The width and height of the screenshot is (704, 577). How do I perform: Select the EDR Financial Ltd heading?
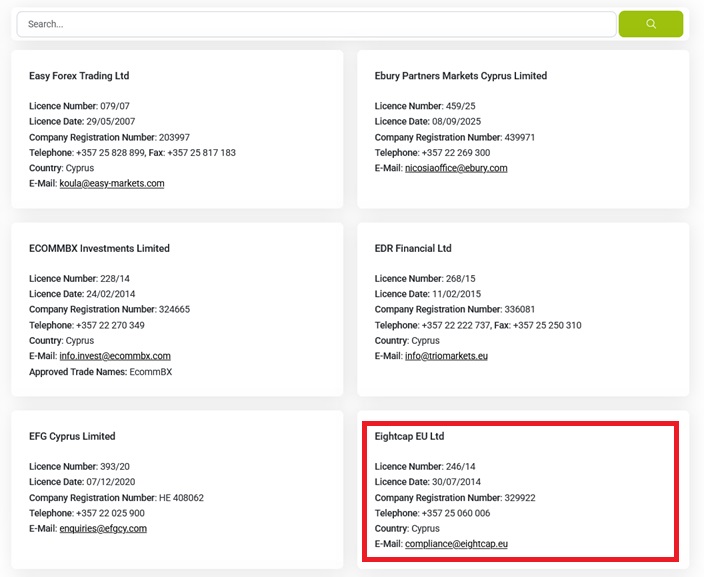[413, 248]
